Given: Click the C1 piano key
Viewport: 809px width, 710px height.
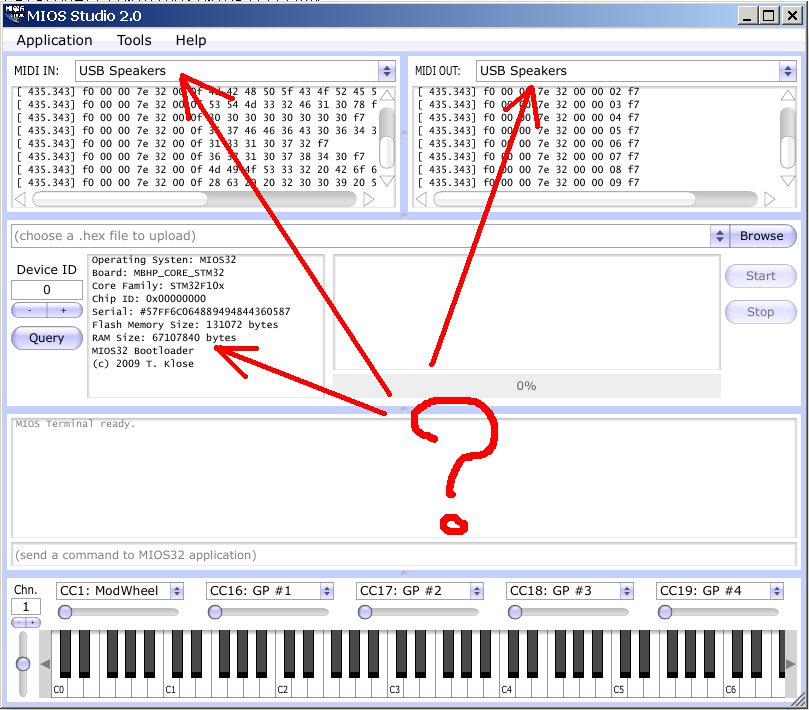Looking at the screenshot, I should pyautogui.click(x=170, y=689).
